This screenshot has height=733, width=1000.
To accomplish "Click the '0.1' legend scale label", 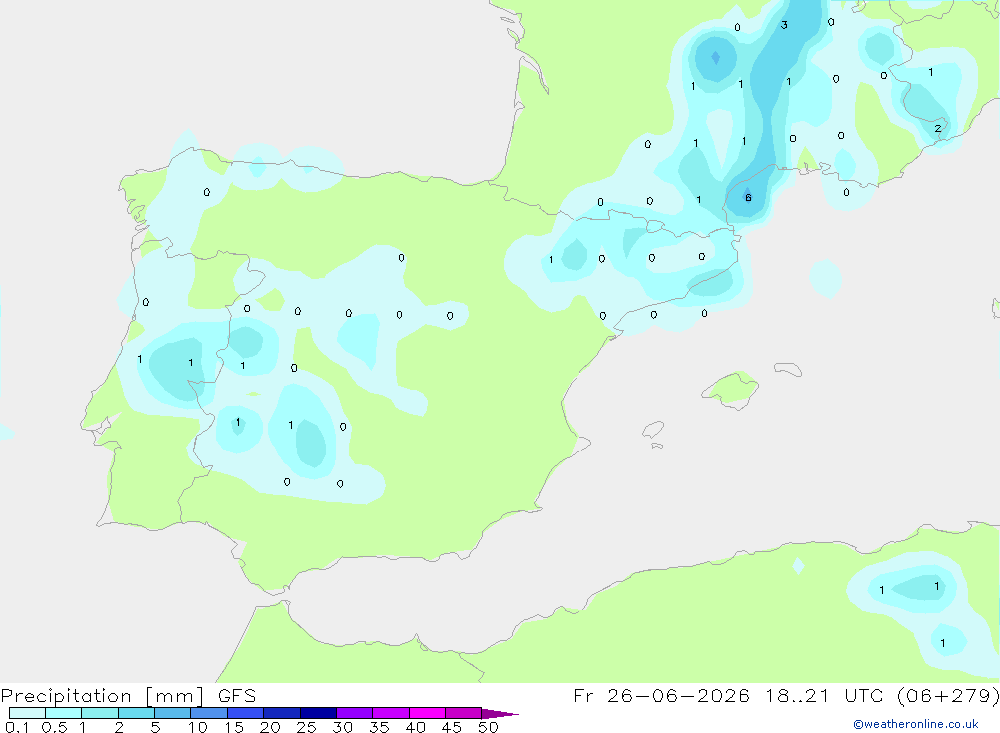I will [x=17, y=727].
